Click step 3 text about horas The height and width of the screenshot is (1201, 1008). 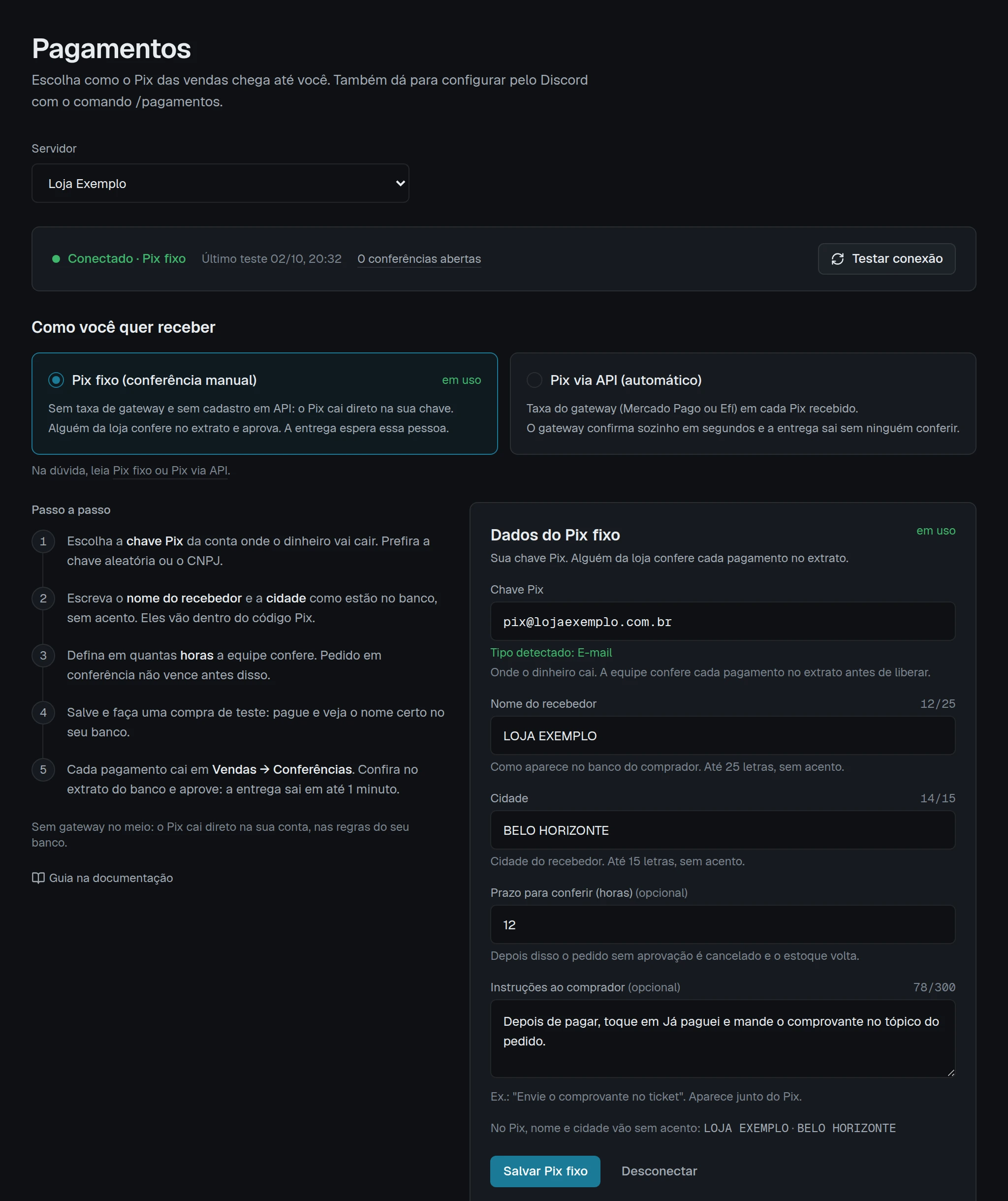click(x=224, y=665)
